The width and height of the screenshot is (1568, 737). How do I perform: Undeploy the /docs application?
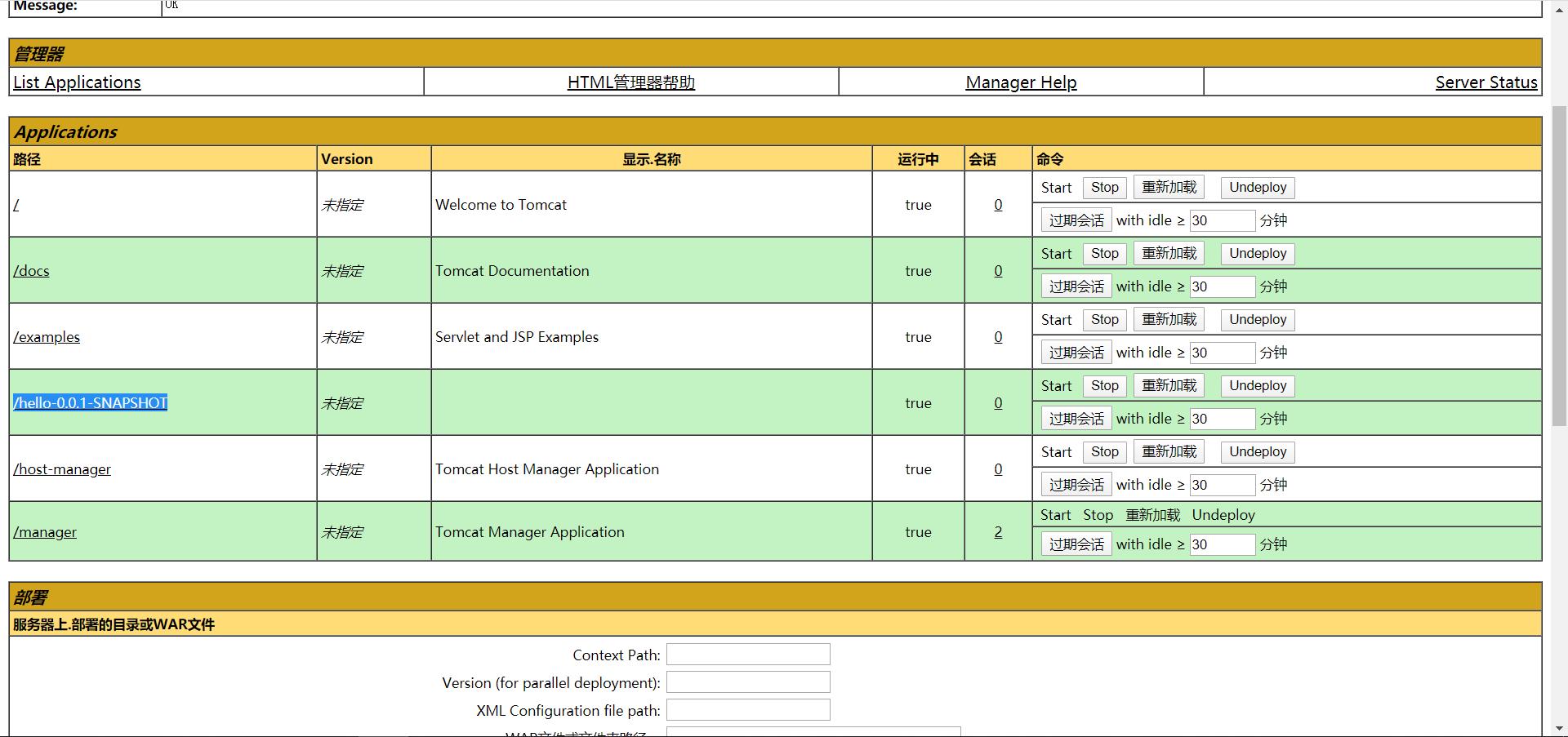click(x=1258, y=254)
